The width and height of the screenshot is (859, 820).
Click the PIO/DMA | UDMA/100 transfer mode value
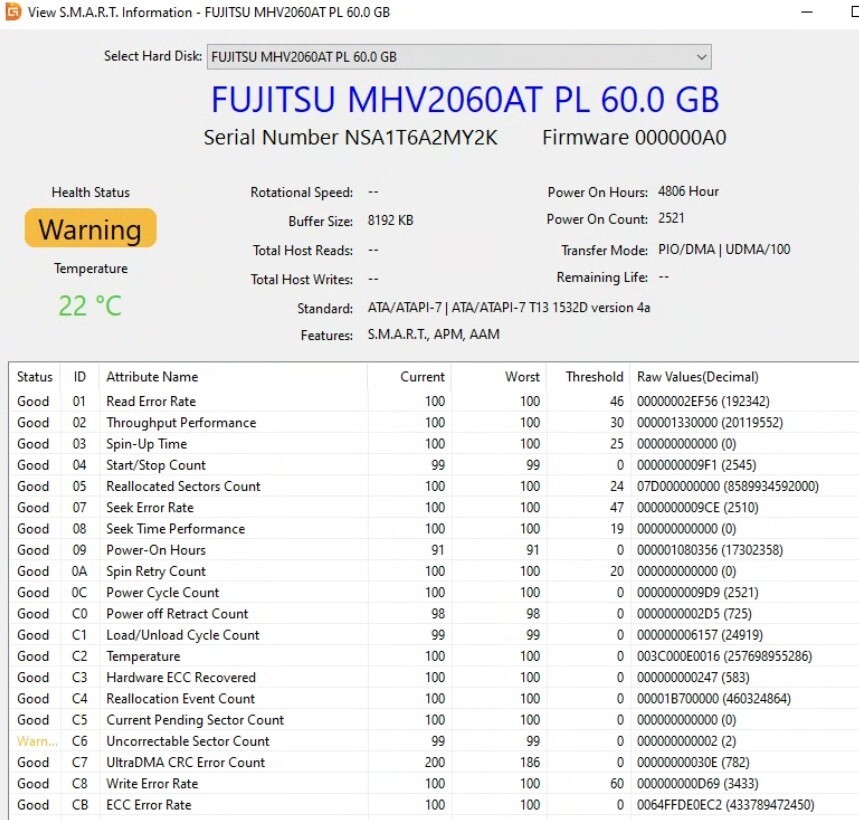724,249
